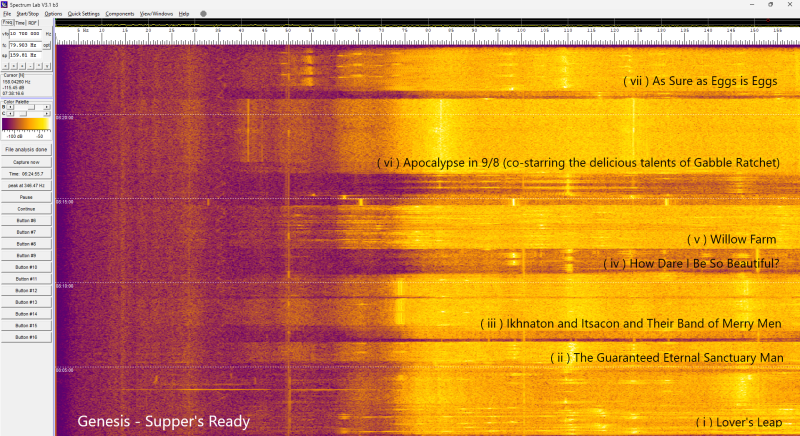This screenshot has height=436, width=800.
Task: Click the '( v ) Willow Farm' label
Action: click(x=732, y=239)
